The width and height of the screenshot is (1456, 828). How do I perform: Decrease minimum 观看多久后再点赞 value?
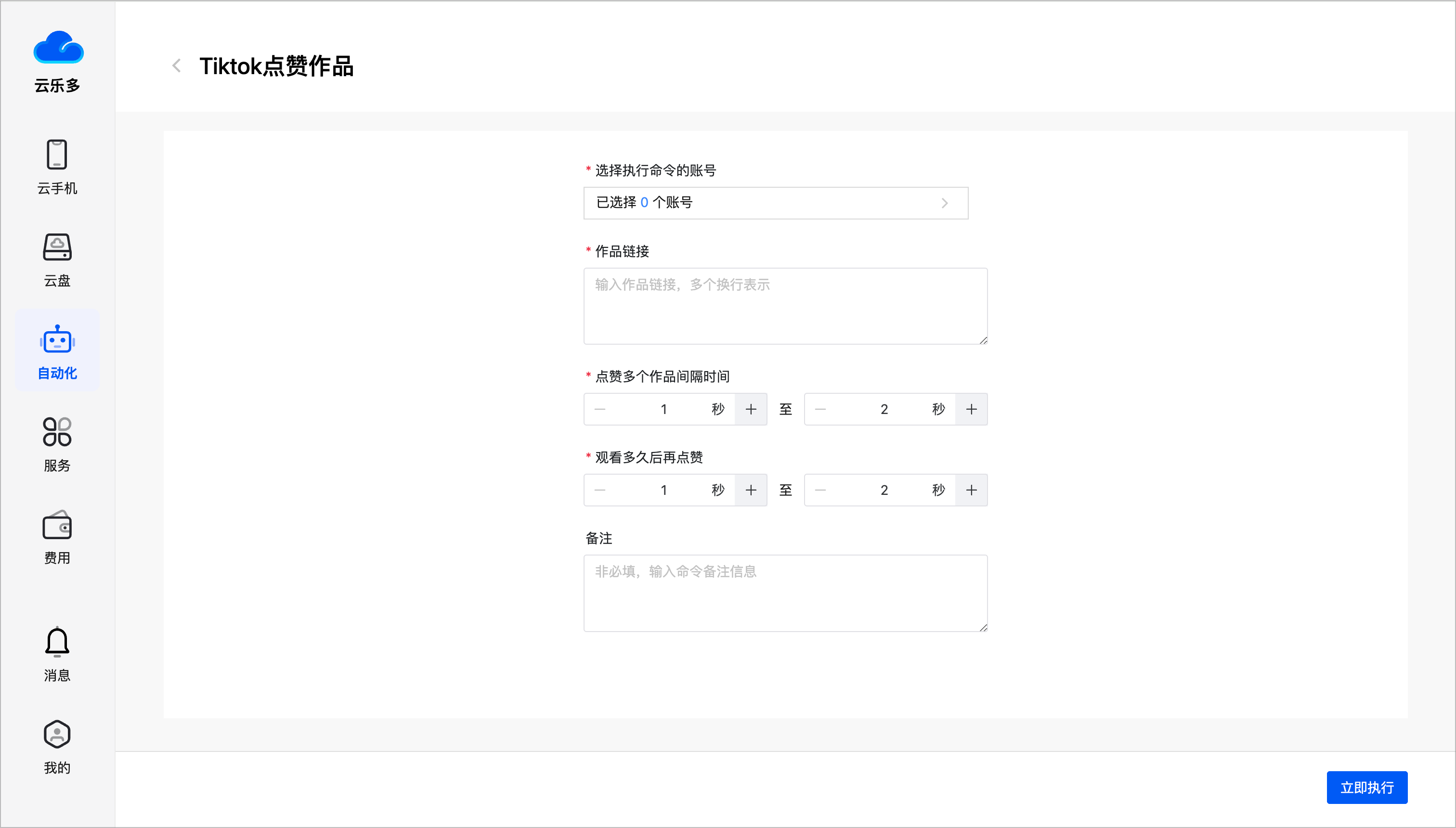click(600, 490)
